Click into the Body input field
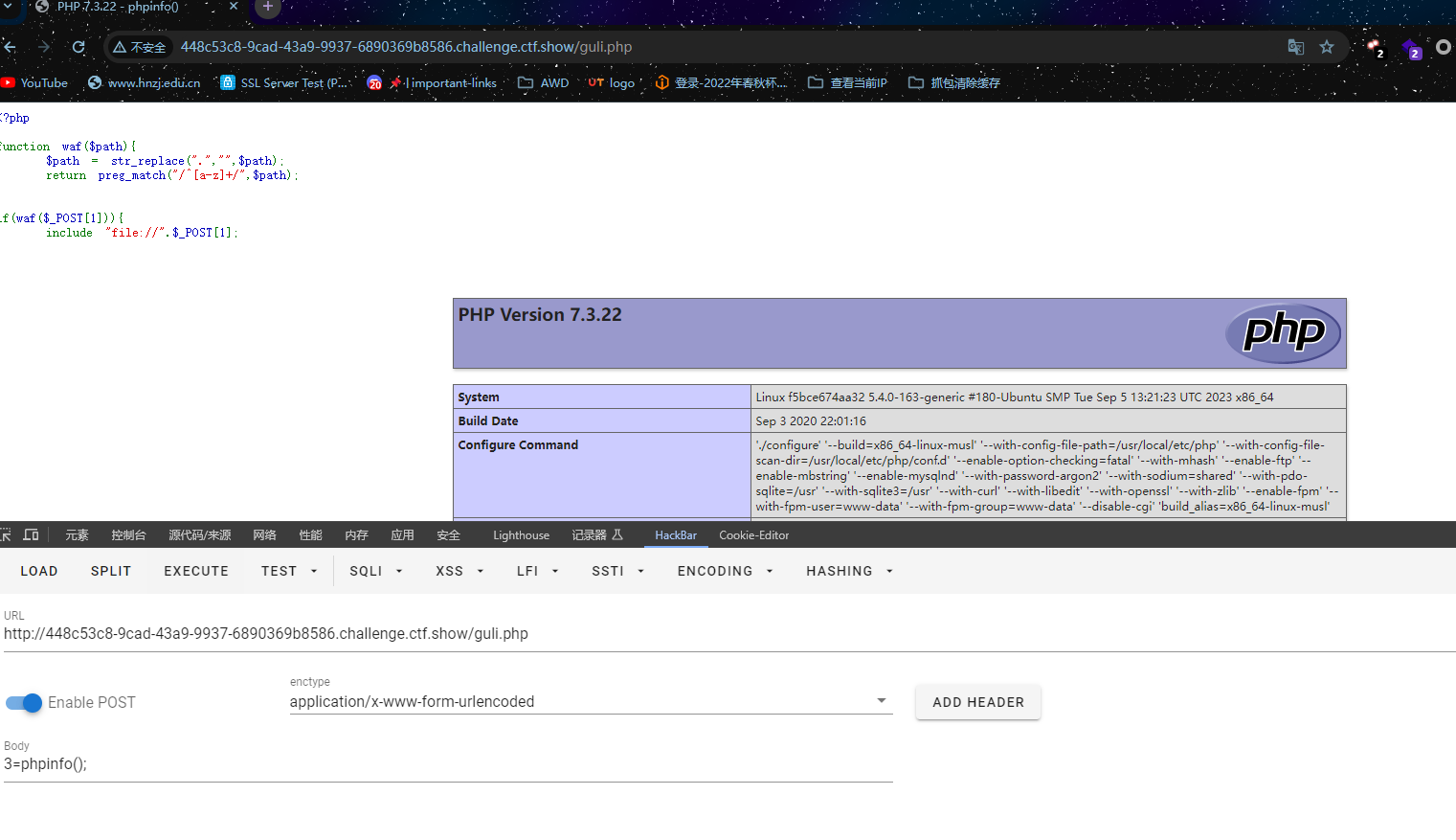Screen dimensions: 1456x840 (x=448, y=764)
